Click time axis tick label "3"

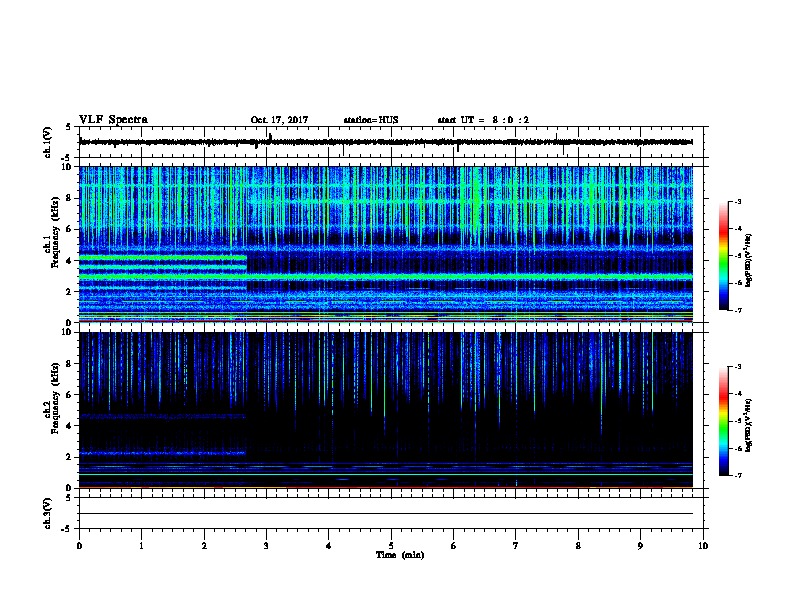coord(266,545)
